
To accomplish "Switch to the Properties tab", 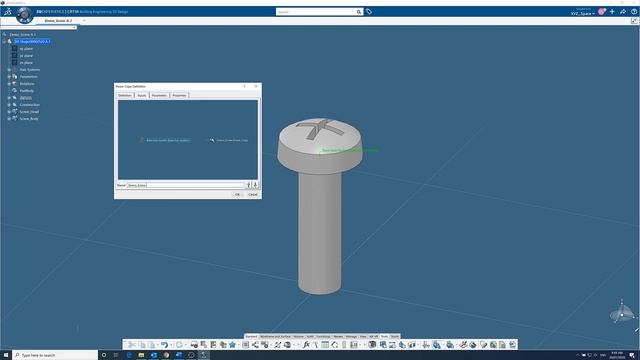I will pos(179,95).
